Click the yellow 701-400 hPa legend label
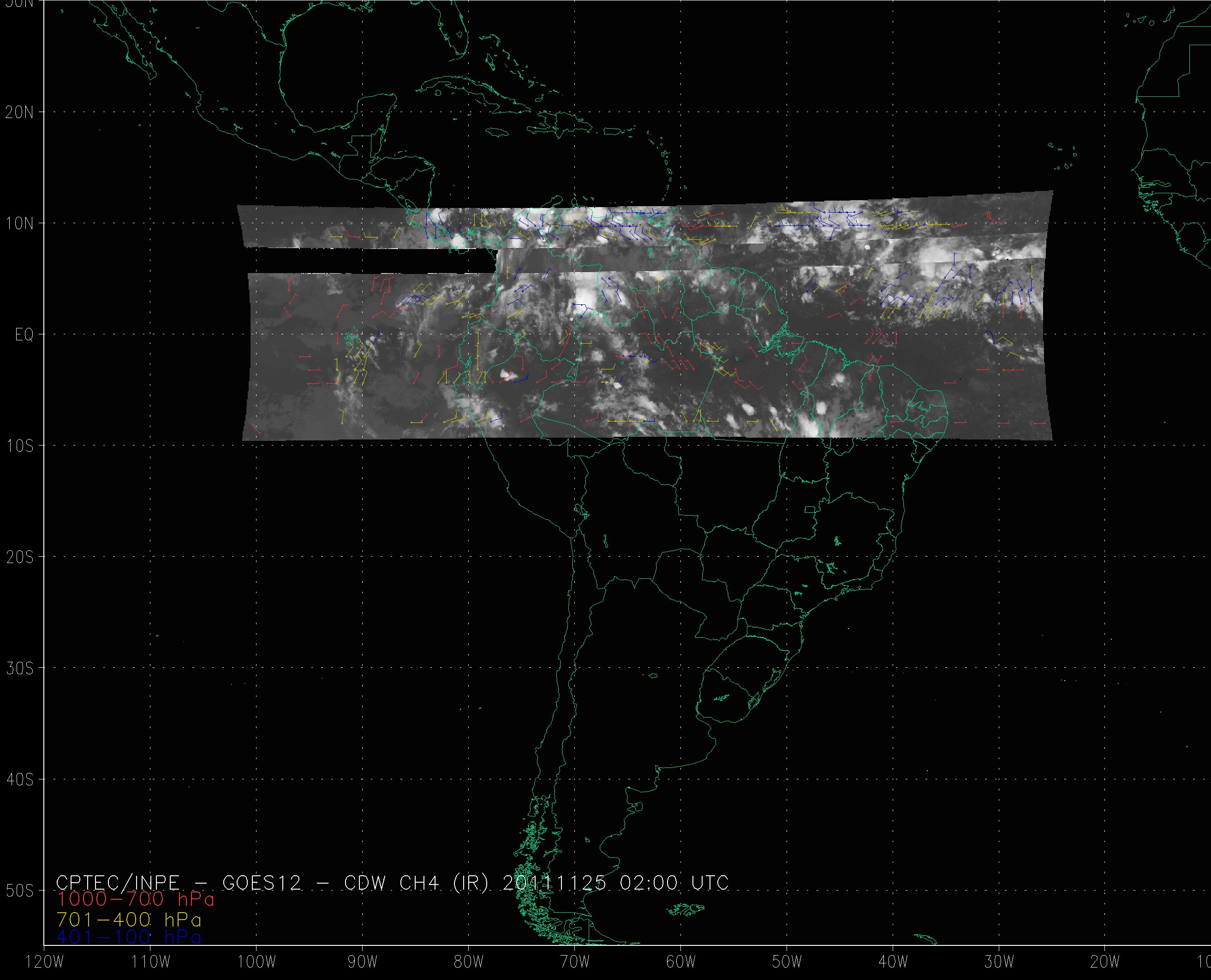This screenshot has width=1211, height=980. (129, 920)
